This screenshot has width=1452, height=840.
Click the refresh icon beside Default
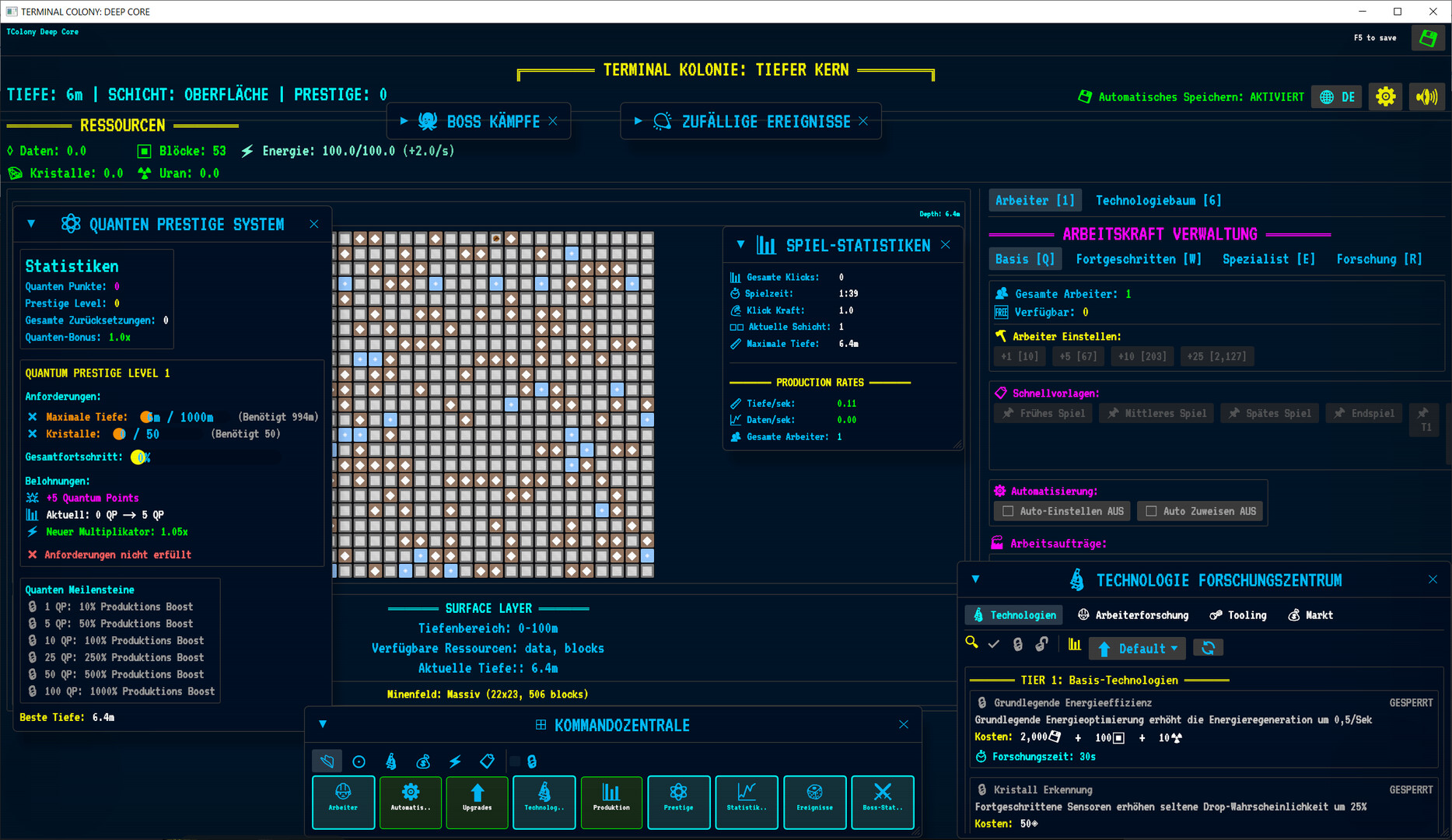tap(1208, 648)
